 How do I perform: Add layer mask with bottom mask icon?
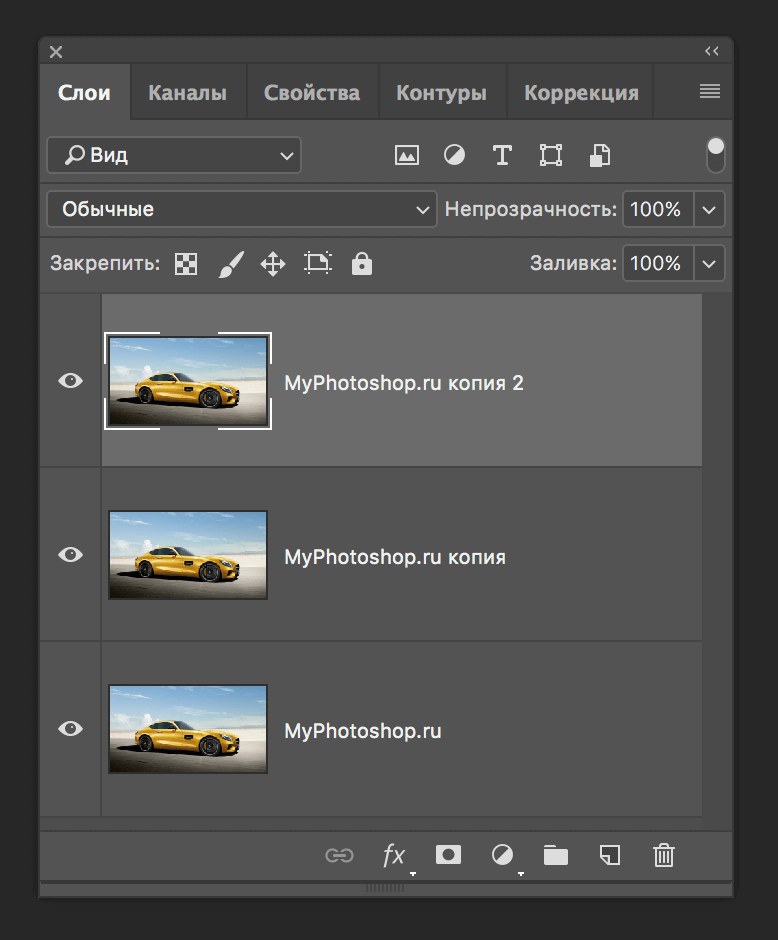[x=448, y=855]
